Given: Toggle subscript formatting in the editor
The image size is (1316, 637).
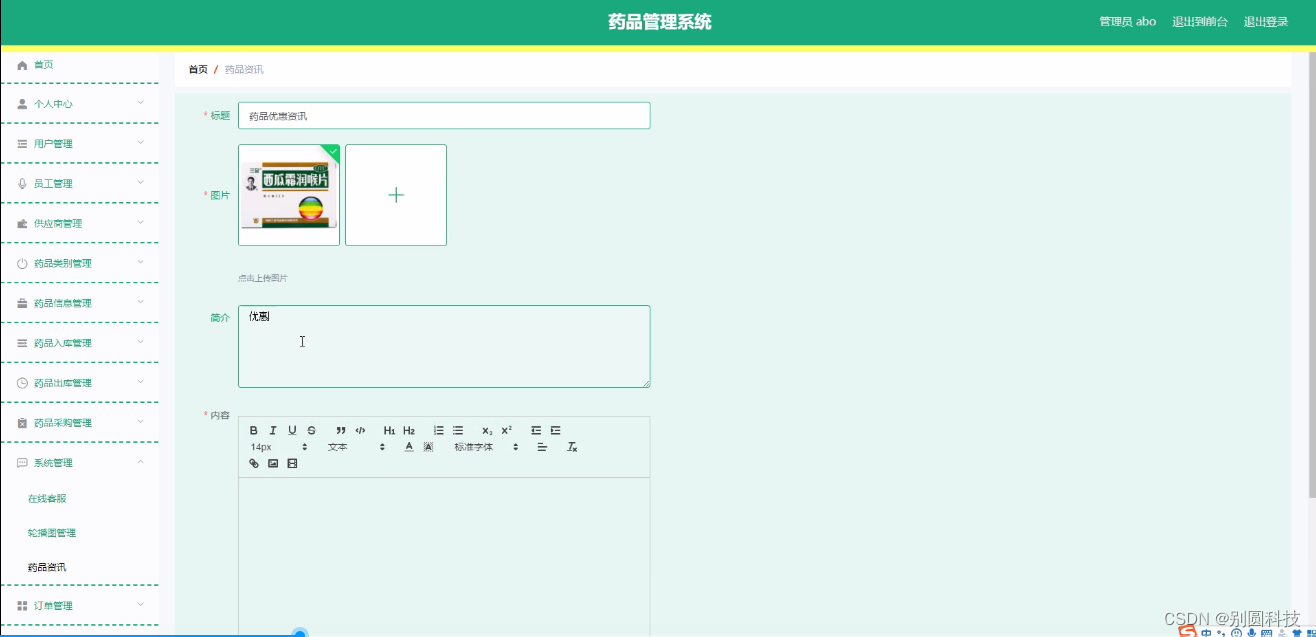Looking at the screenshot, I should [x=486, y=429].
